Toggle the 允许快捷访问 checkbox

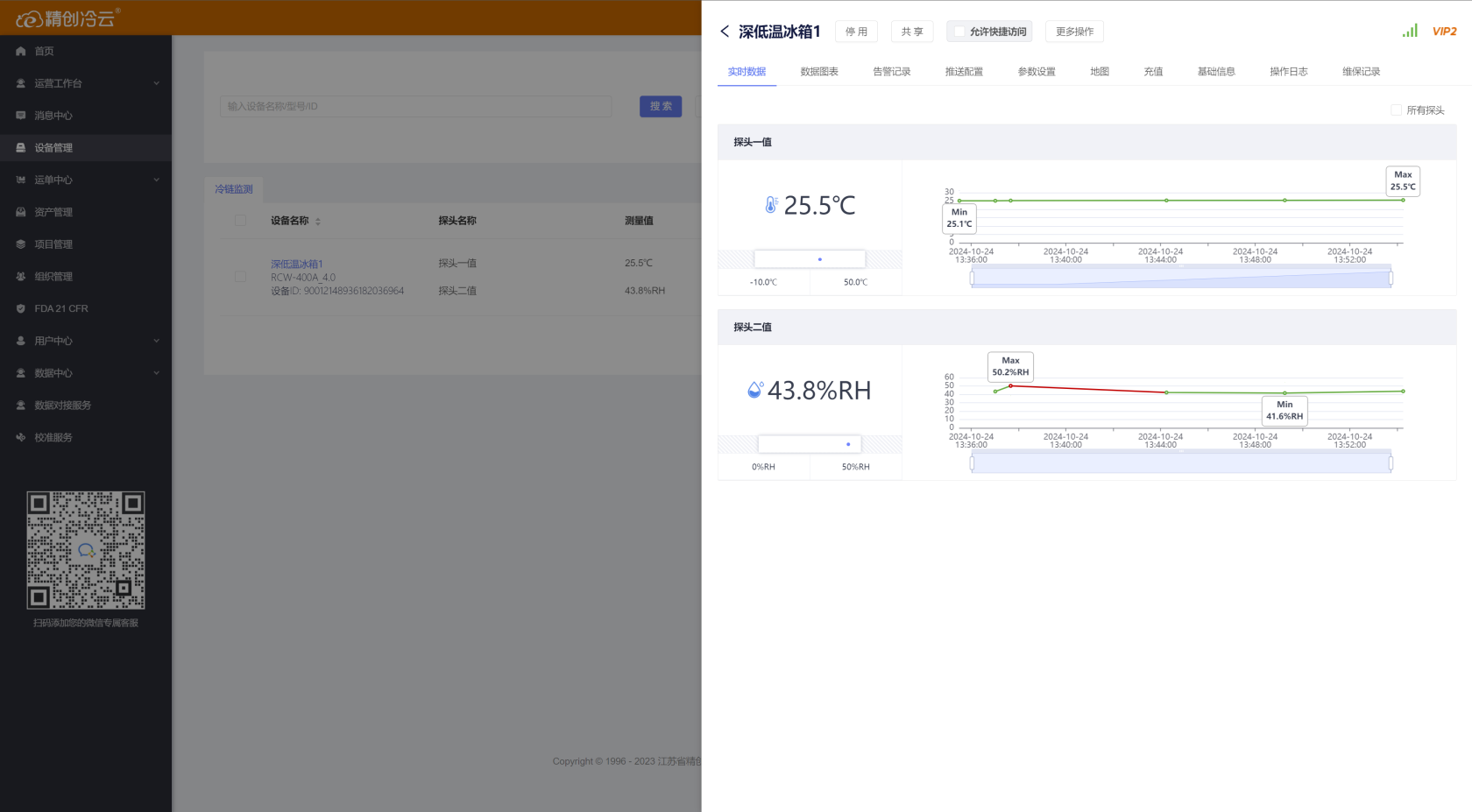[x=959, y=32]
